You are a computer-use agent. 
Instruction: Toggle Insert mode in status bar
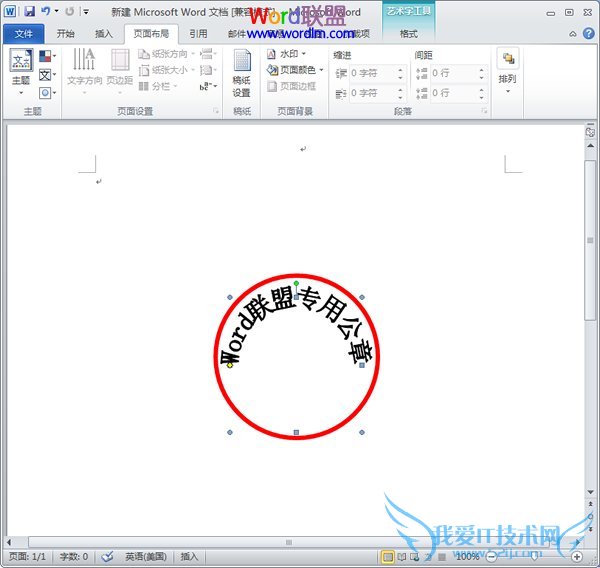(189, 556)
